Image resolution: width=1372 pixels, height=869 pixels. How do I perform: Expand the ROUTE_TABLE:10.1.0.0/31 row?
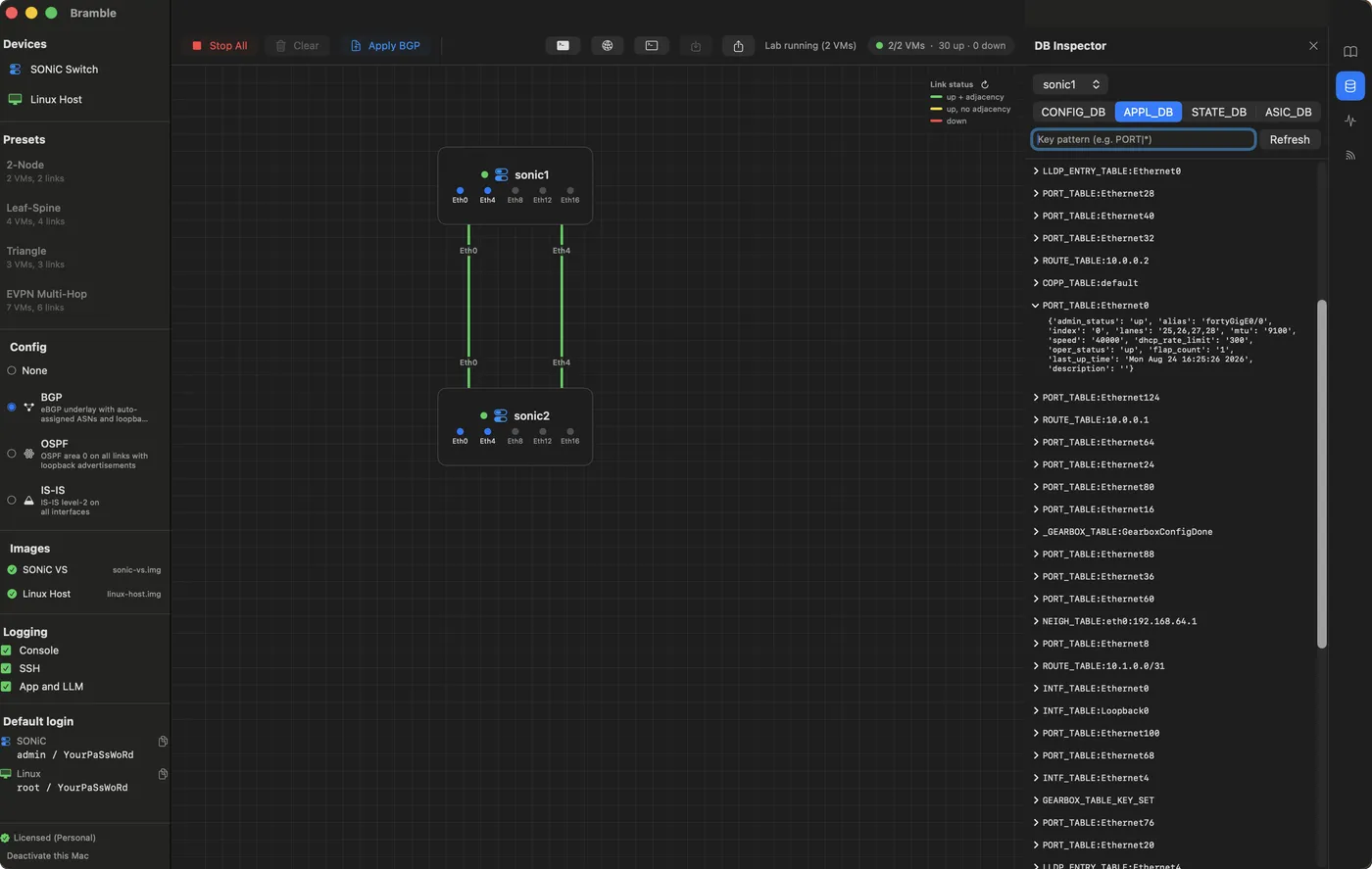[x=1036, y=666]
